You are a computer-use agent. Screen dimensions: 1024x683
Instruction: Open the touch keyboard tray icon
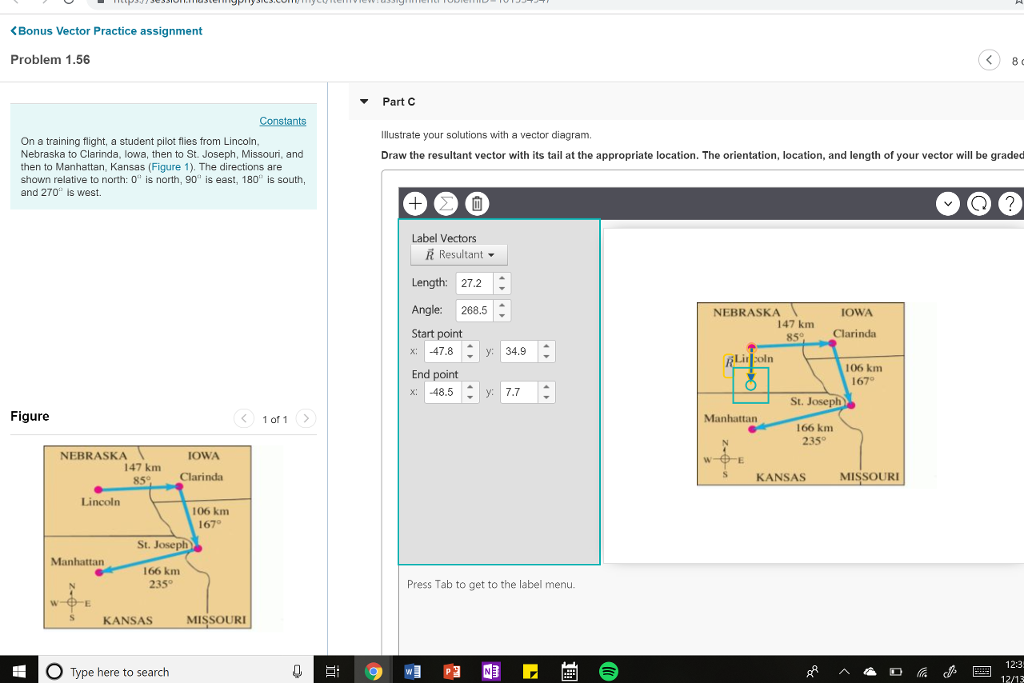[982, 671]
